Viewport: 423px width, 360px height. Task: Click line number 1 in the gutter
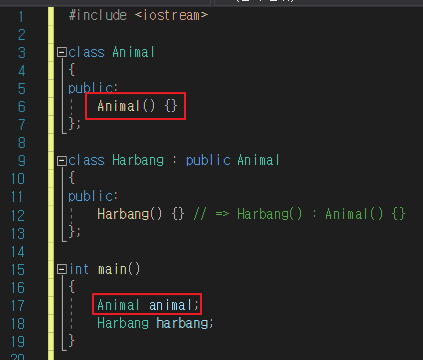click(x=21, y=16)
